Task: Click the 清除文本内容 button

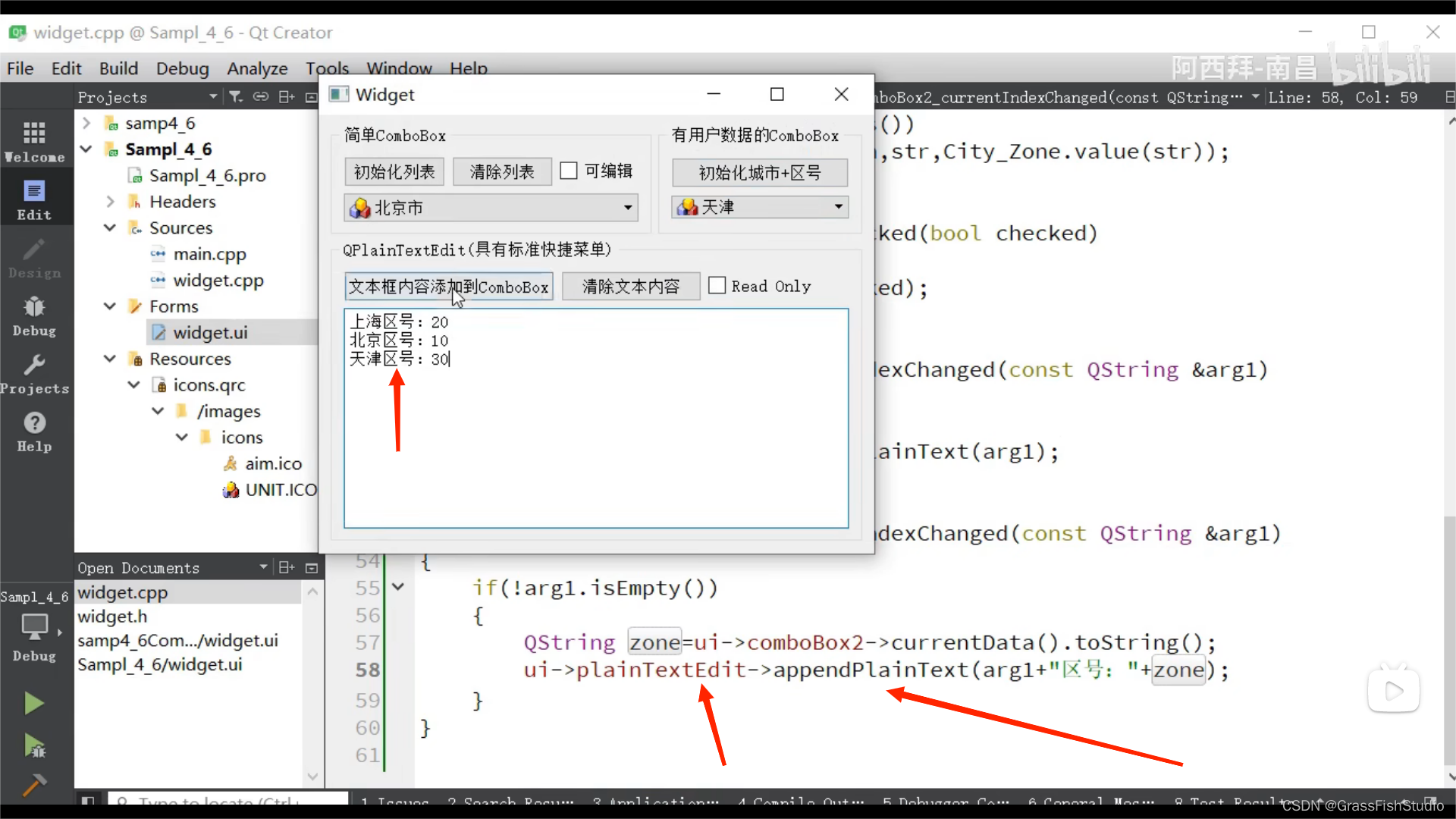Action: pos(631,286)
